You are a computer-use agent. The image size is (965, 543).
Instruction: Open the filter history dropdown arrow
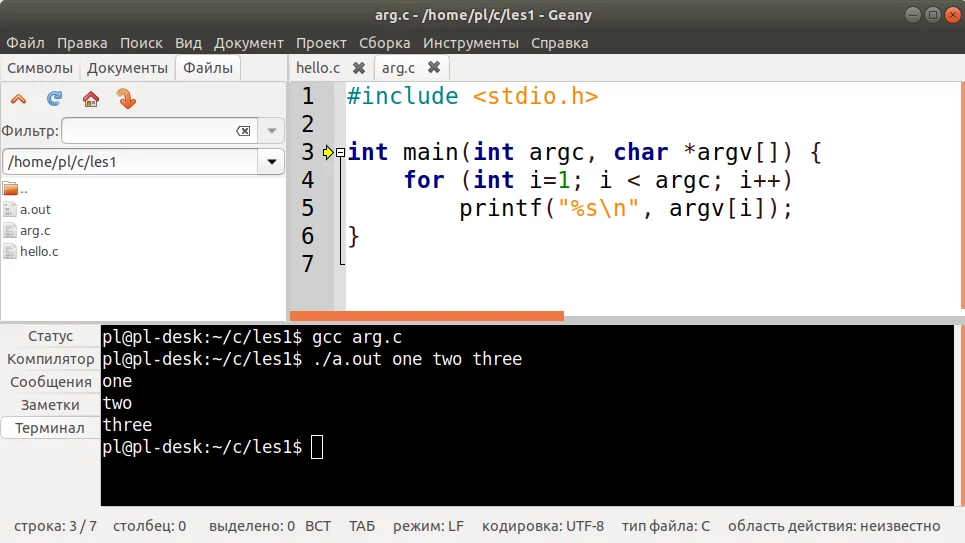[x=271, y=131]
